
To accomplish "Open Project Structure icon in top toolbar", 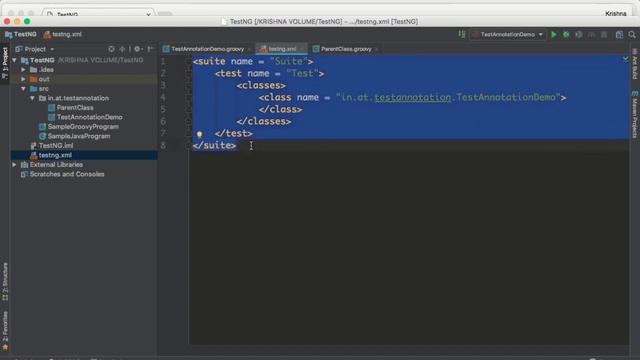I will coord(619,35).
